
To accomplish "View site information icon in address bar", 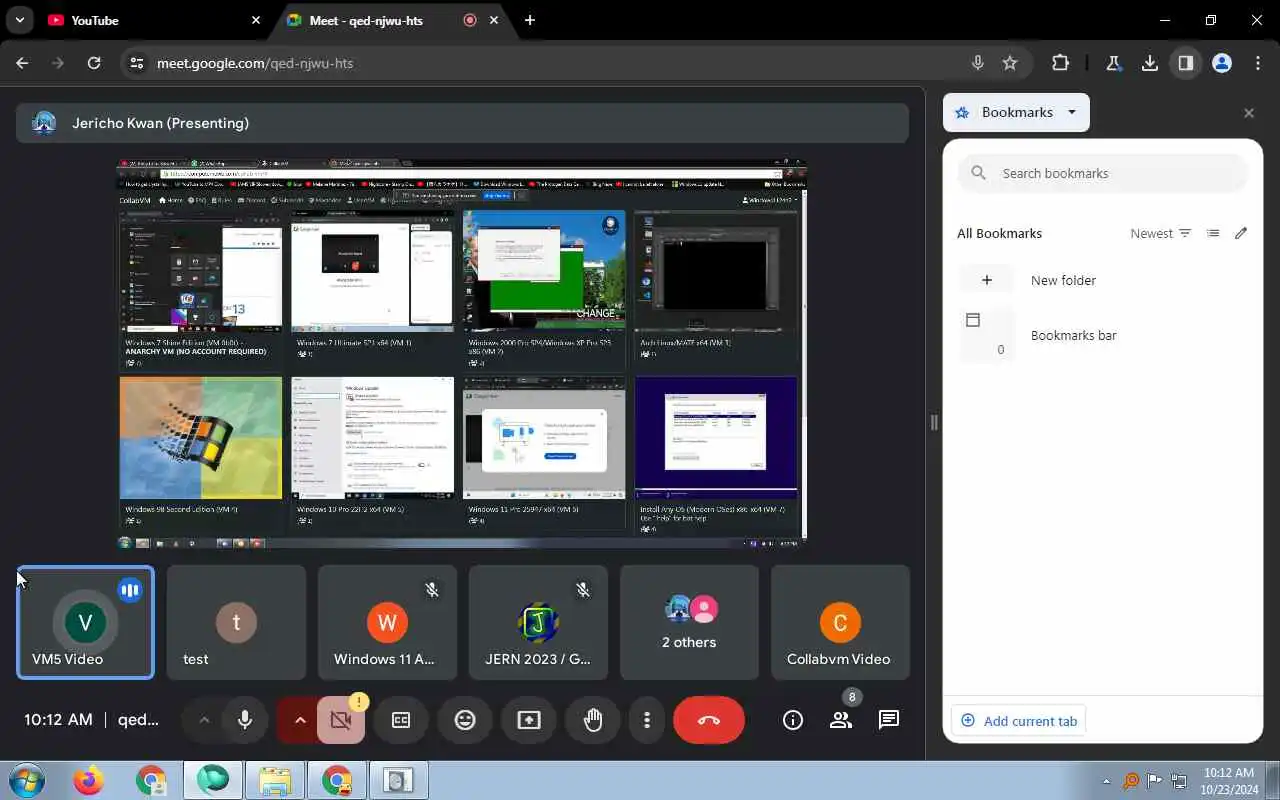I will pos(137,63).
